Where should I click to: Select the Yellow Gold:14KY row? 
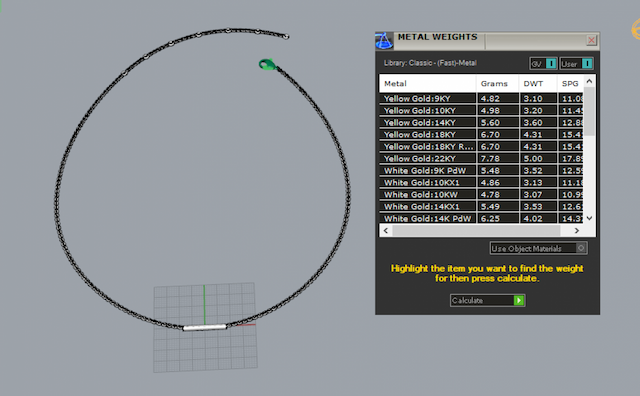tap(481, 122)
